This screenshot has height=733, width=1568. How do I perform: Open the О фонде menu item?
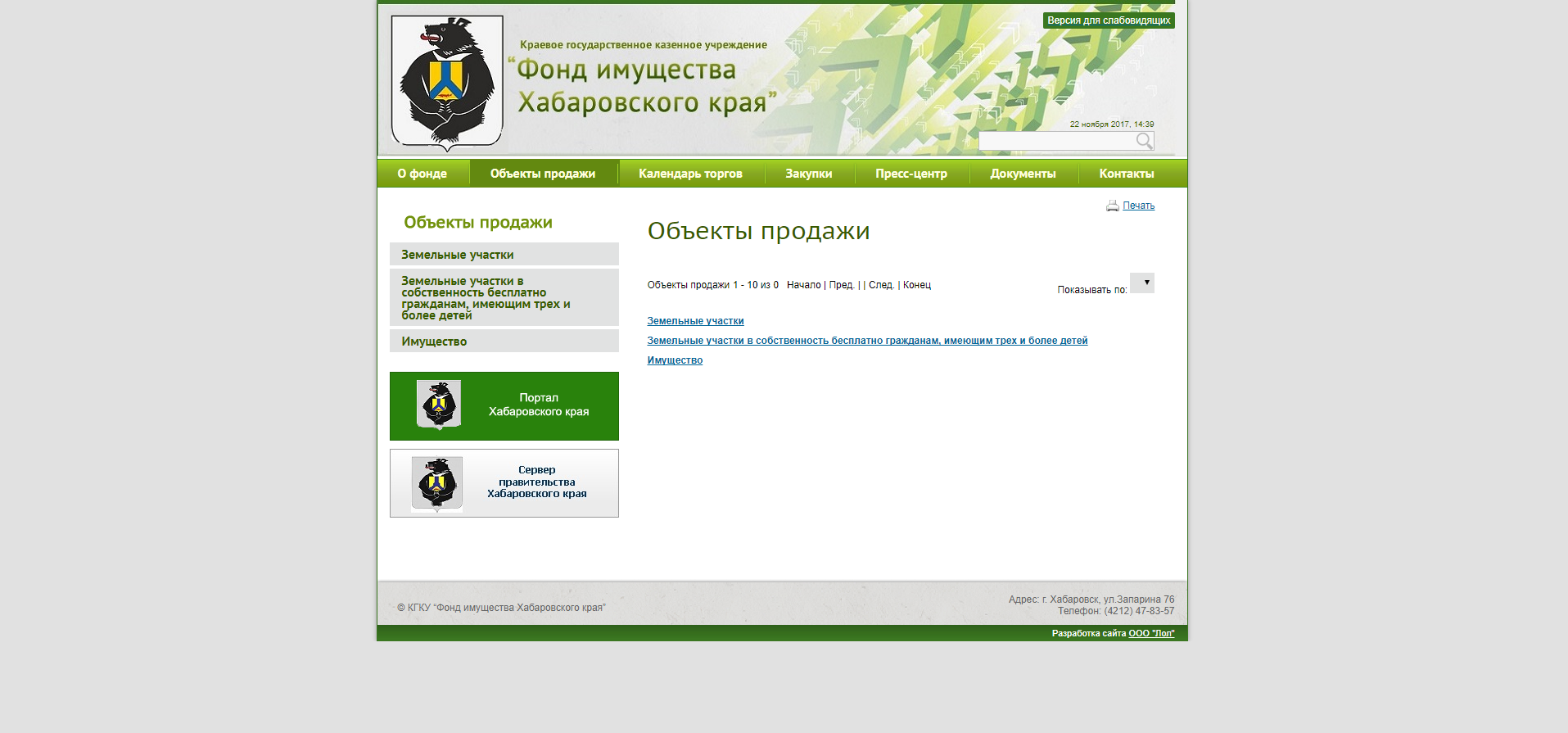422,174
